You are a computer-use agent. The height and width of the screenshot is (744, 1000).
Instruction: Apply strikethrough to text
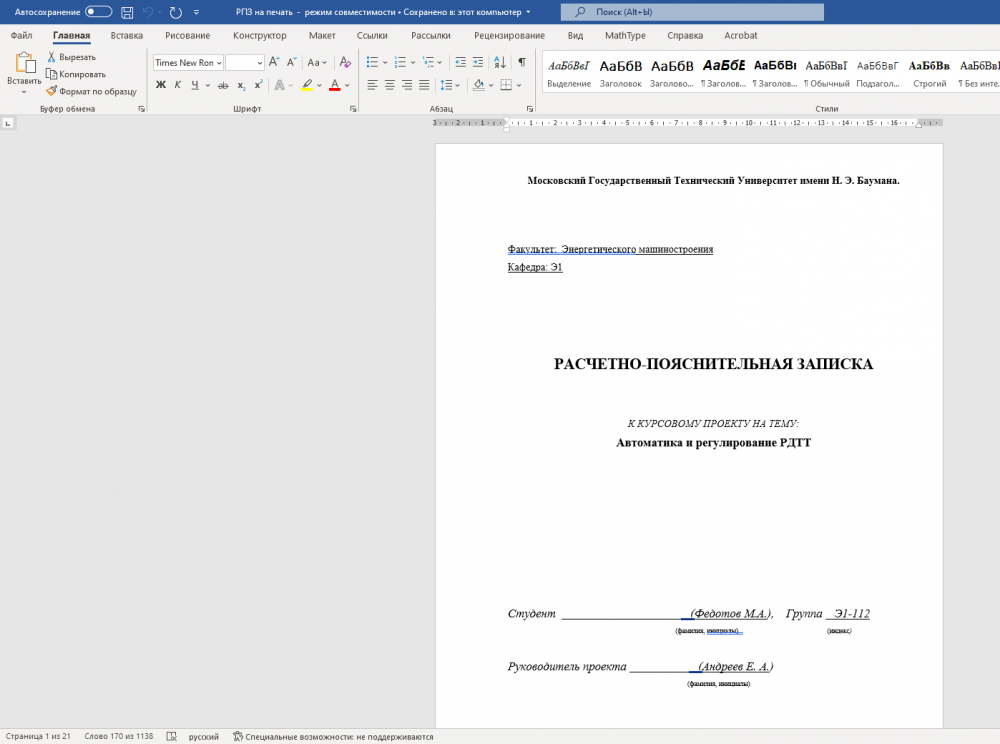[225, 85]
